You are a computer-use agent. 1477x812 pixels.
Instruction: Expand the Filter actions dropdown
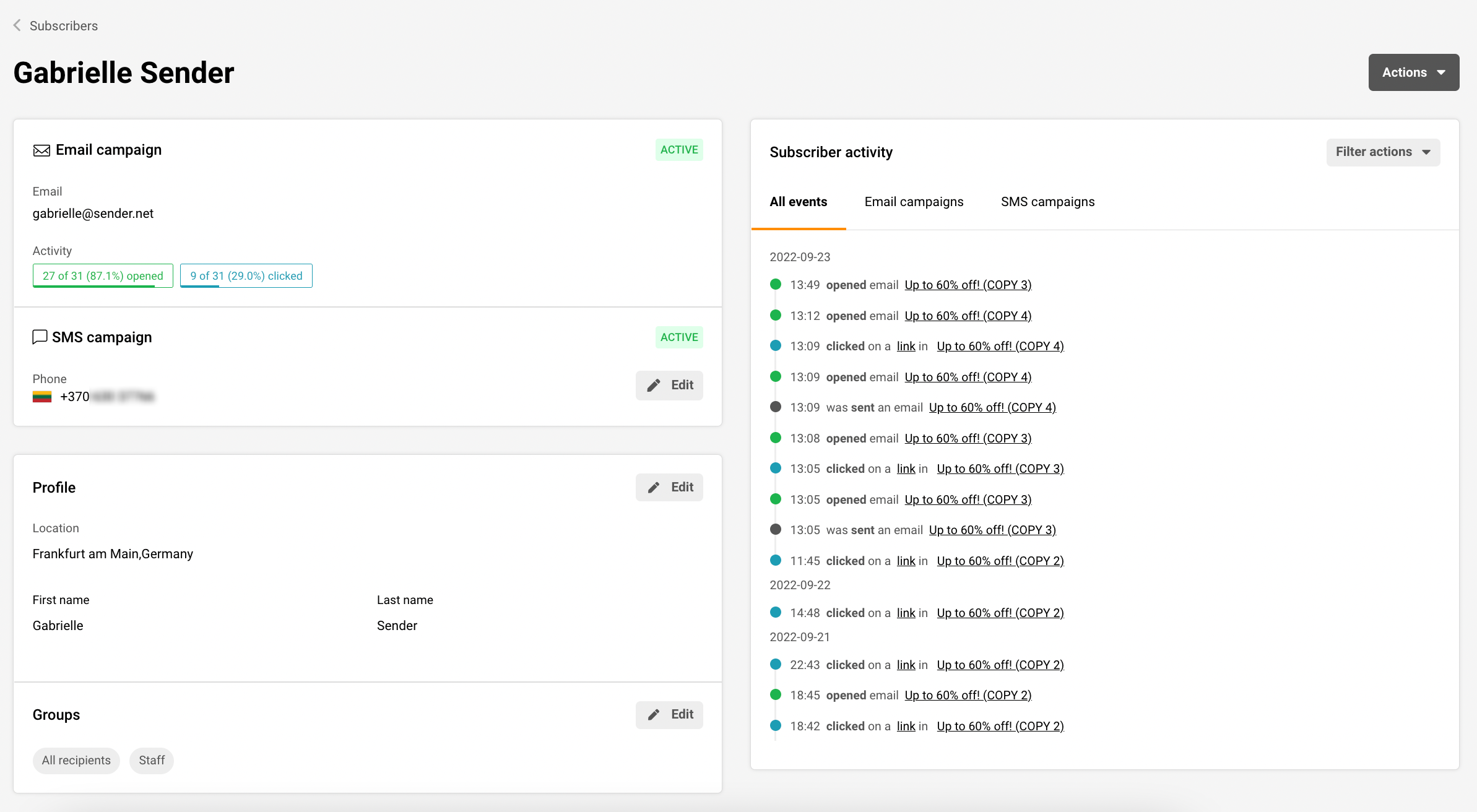pyautogui.click(x=1382, y=152)
